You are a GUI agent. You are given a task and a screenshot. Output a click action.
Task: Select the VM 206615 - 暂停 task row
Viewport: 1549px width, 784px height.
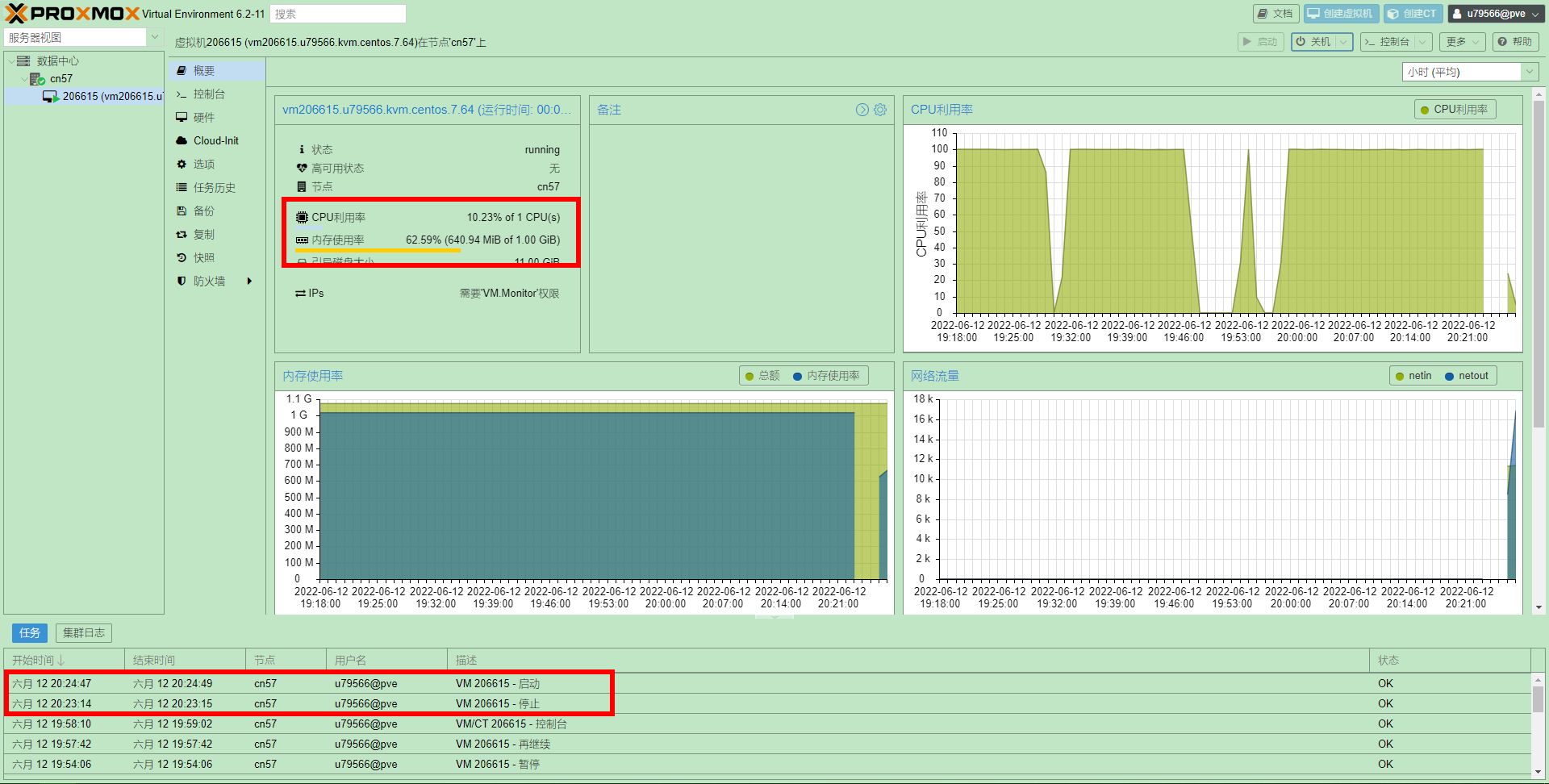pos(767,765)
